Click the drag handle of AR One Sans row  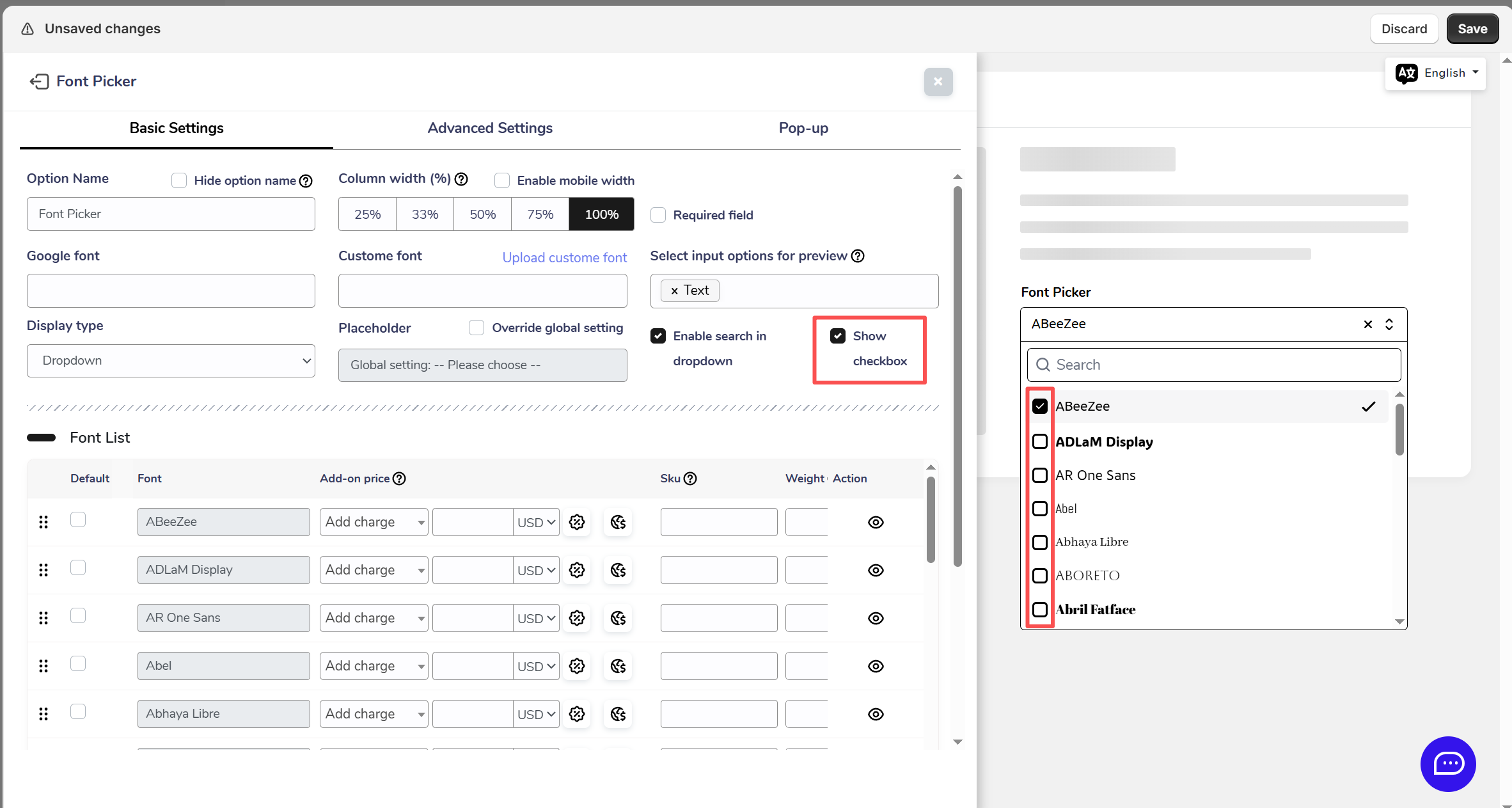(x=43, y=618)
